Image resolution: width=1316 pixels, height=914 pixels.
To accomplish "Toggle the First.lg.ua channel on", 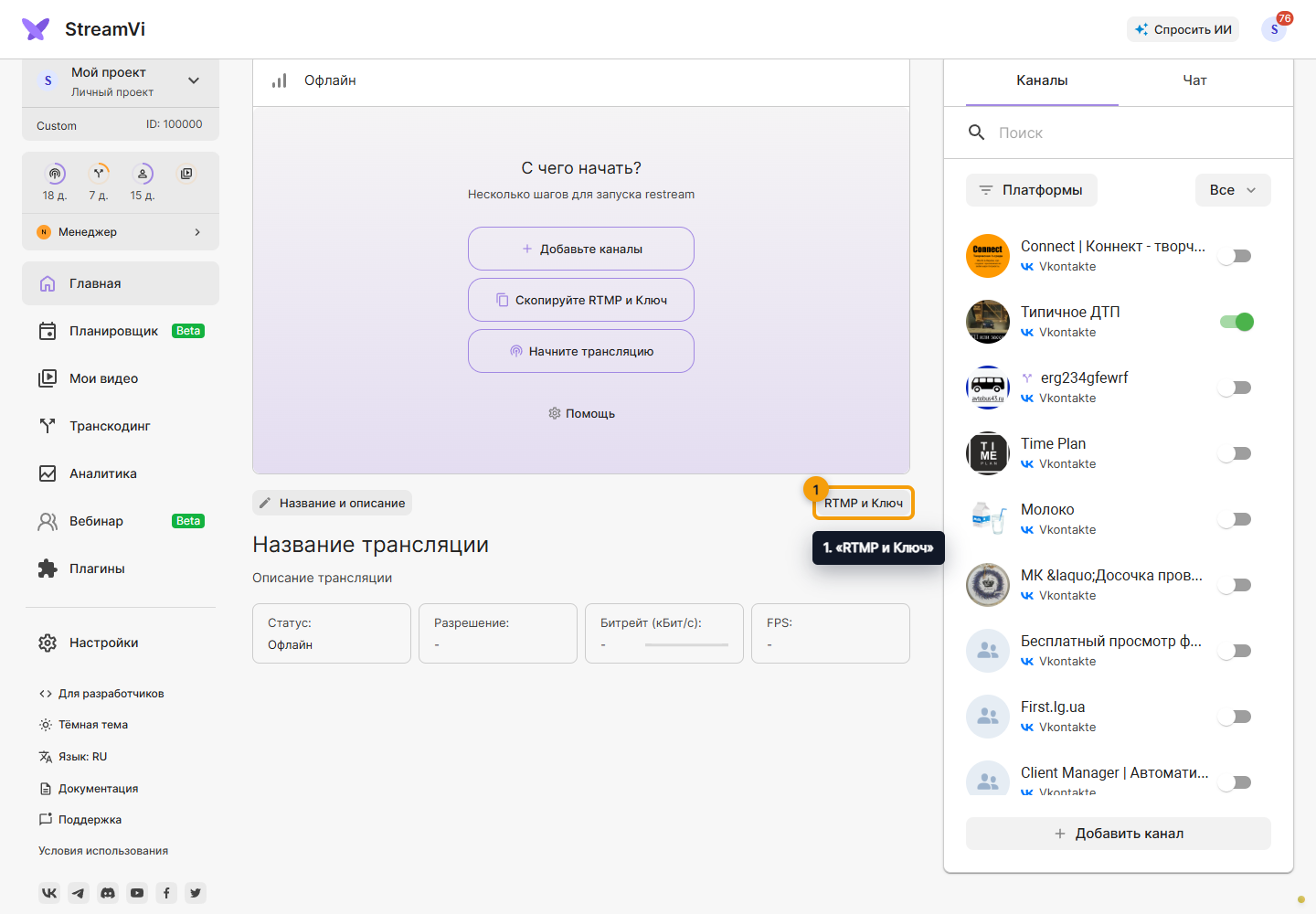I will (x=1236, y=717).
